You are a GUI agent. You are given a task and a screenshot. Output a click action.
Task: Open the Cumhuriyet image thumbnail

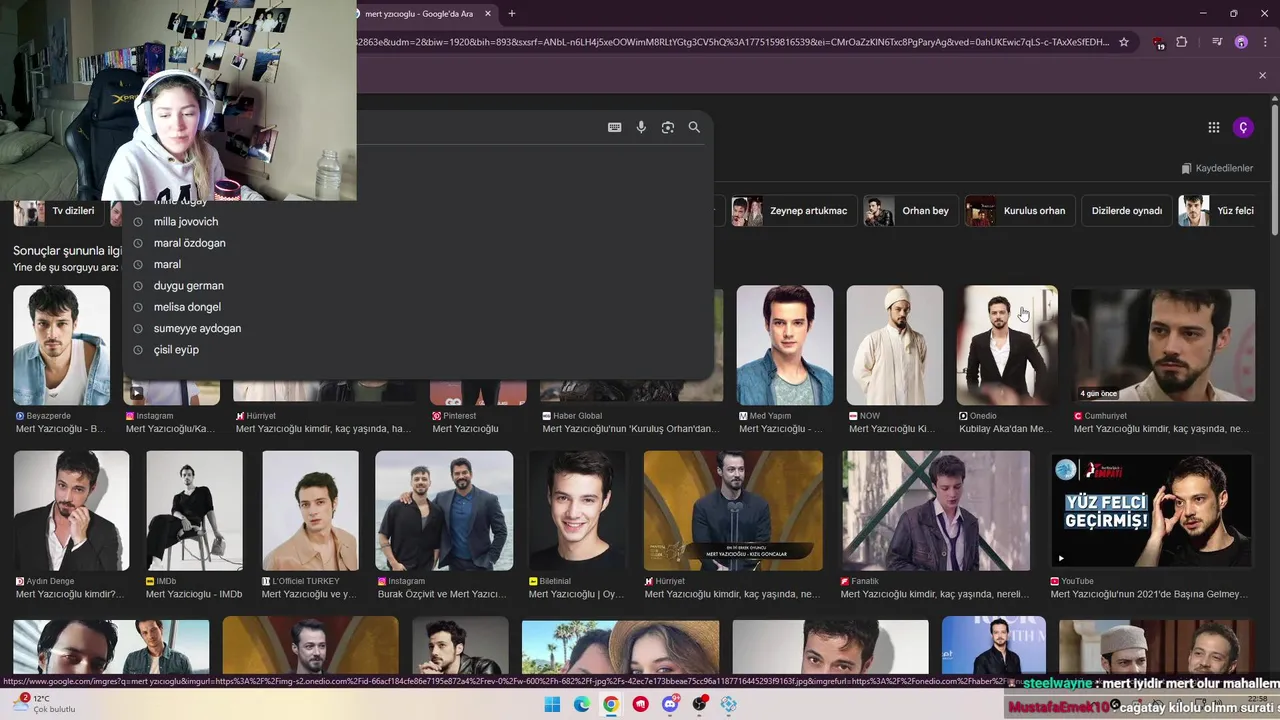[x=1163, y=345]
